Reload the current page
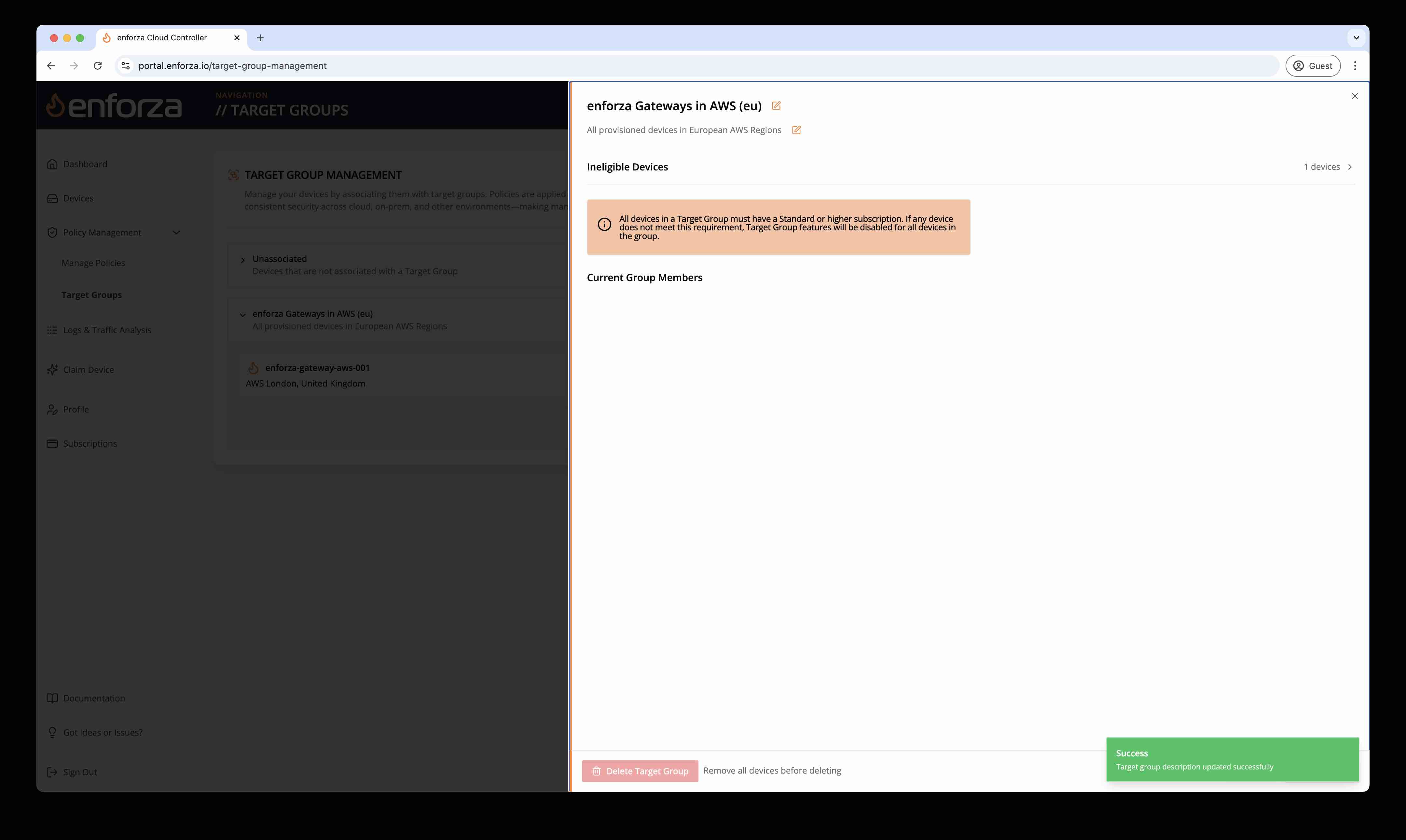 coord(97,66)
